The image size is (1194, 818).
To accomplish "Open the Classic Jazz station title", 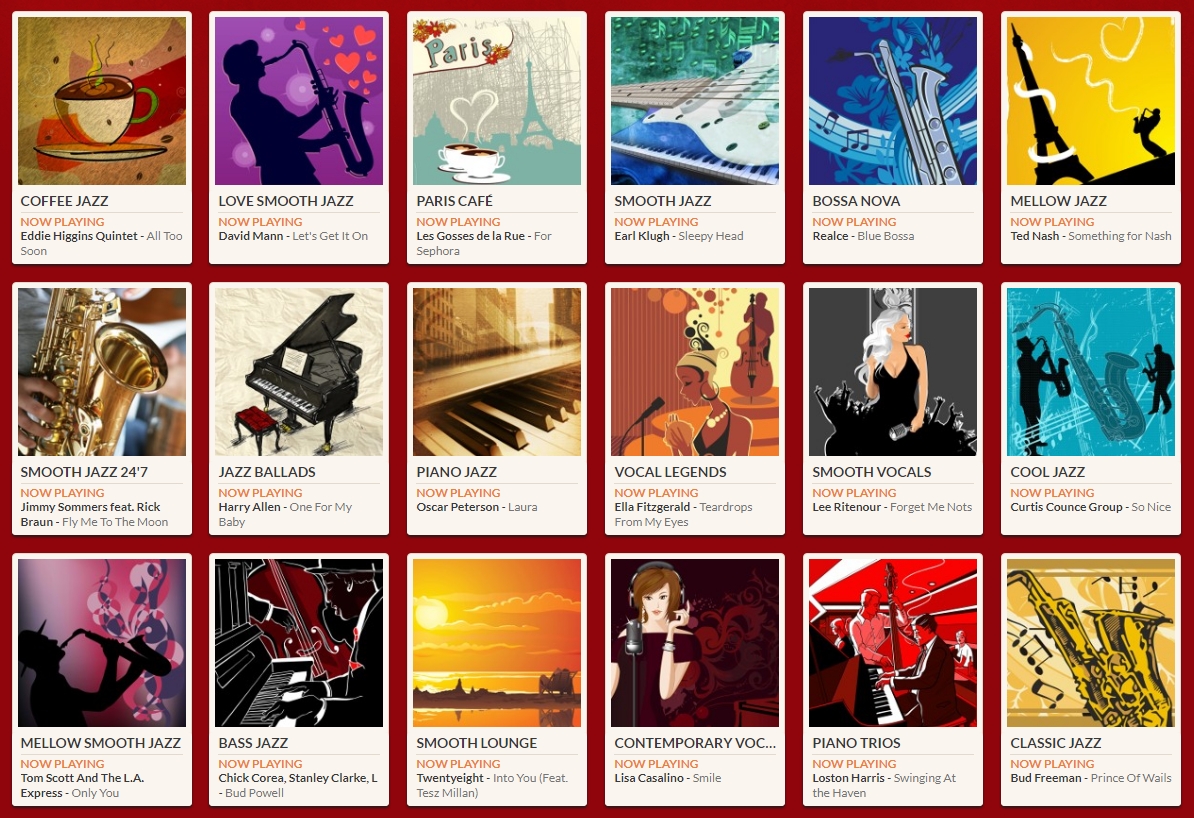I will point(1055,743).
